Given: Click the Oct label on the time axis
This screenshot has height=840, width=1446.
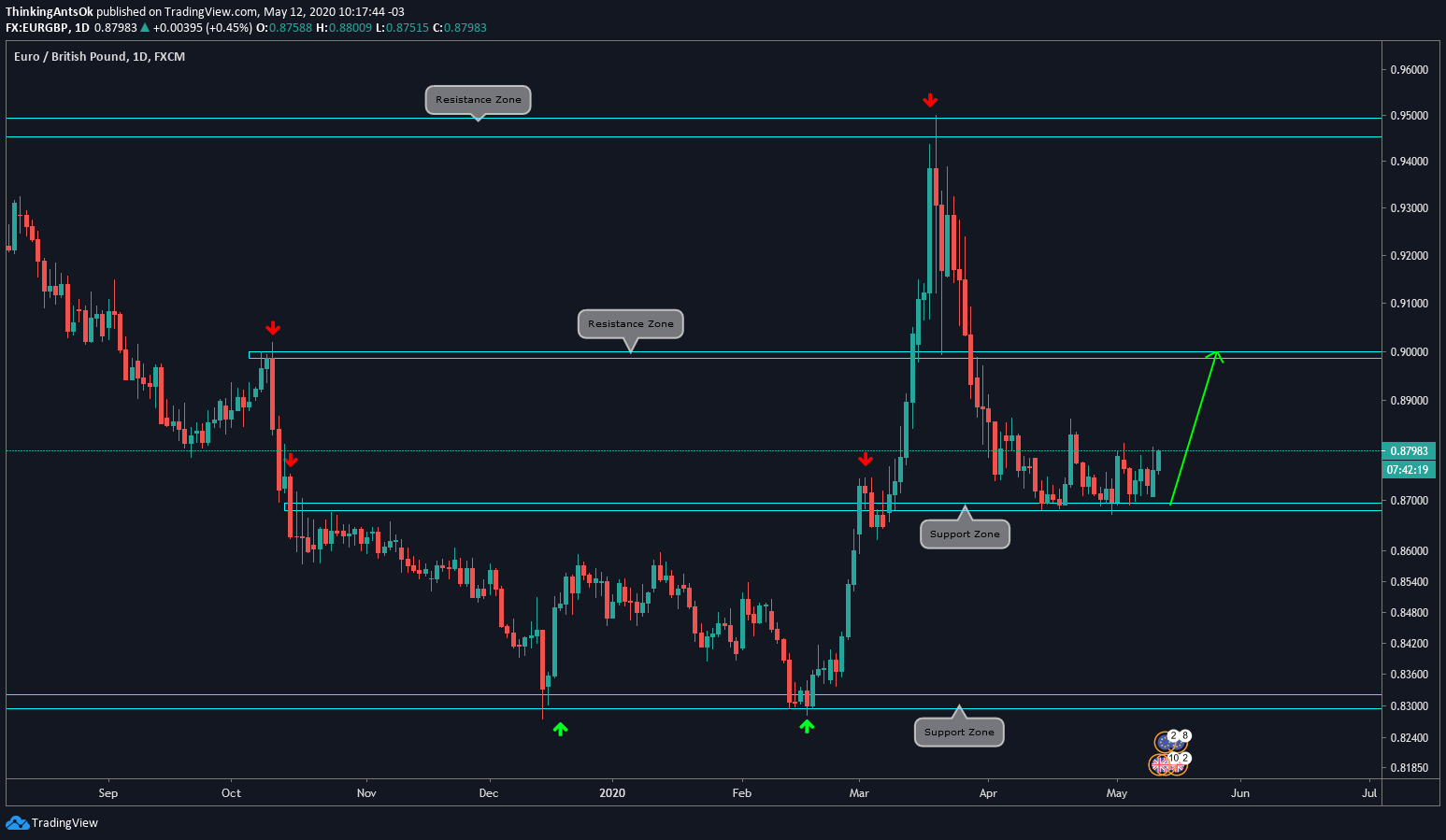Looking at the screenshot, I should pyautogui.click(x=231, y=793).
